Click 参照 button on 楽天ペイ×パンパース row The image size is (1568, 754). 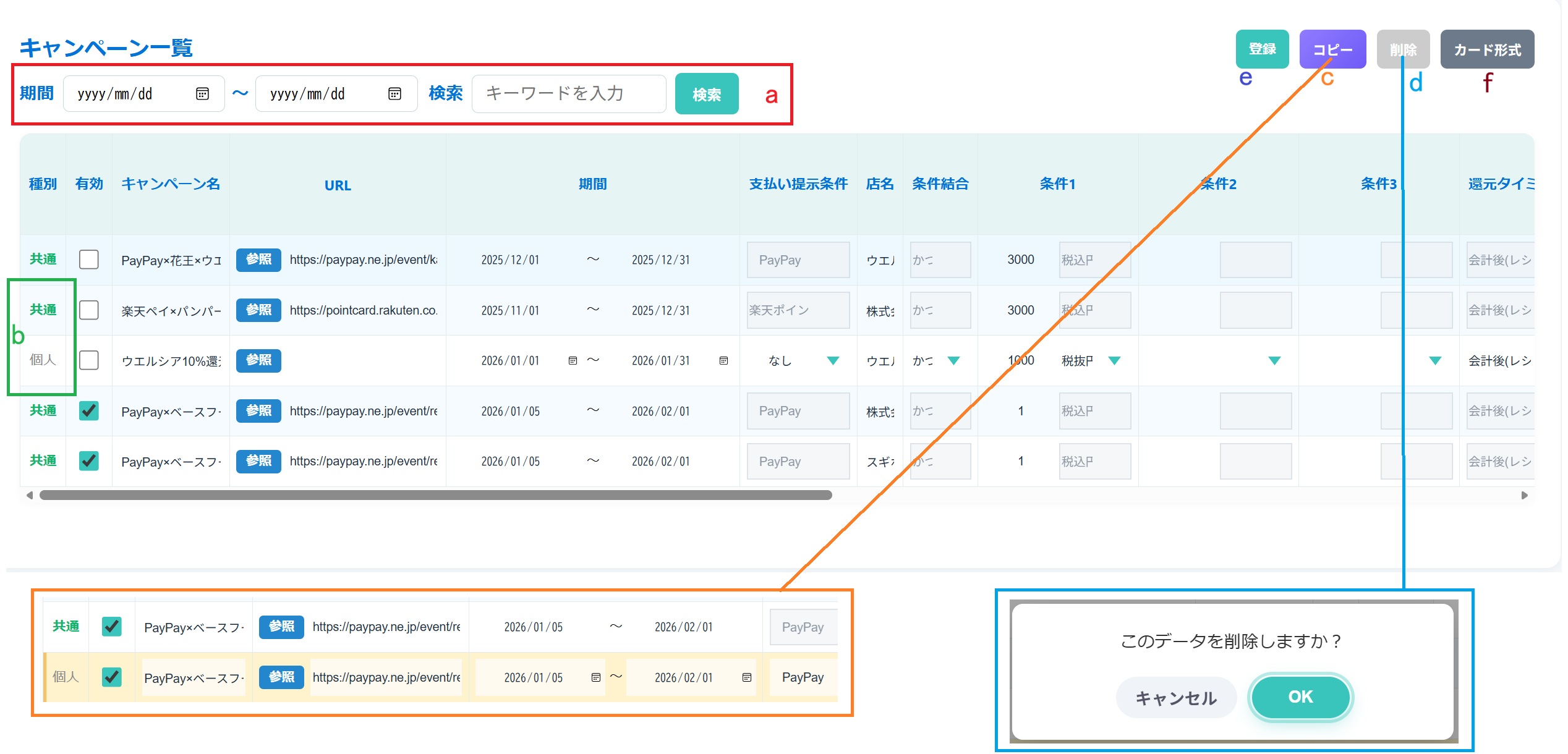pos(258,310)
